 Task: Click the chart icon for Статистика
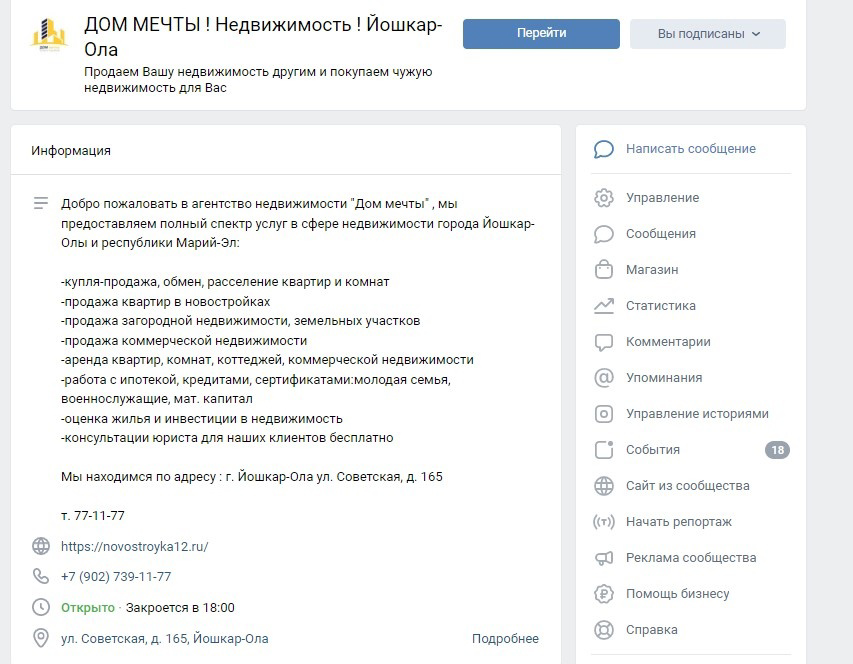tap(603, 306)
